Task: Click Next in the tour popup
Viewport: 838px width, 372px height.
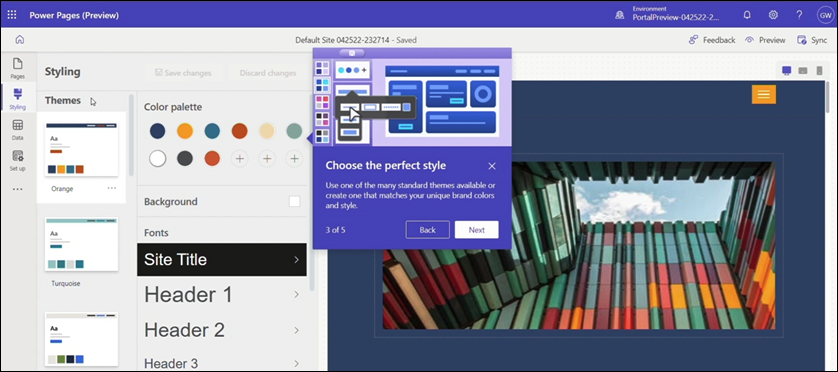Action: [x=477, y=230]
